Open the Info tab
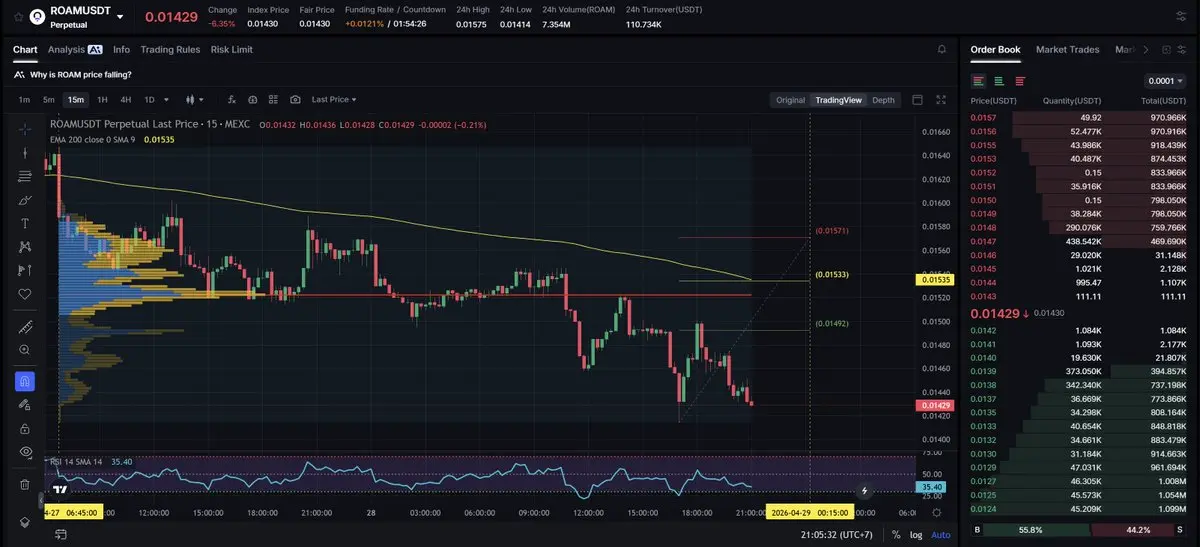The height and width of the screenshot is (547, 1200). [121, 49]
